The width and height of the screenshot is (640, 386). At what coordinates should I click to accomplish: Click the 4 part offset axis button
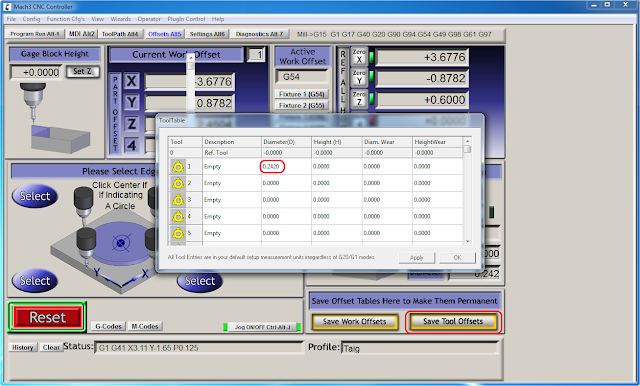(131, 145)
